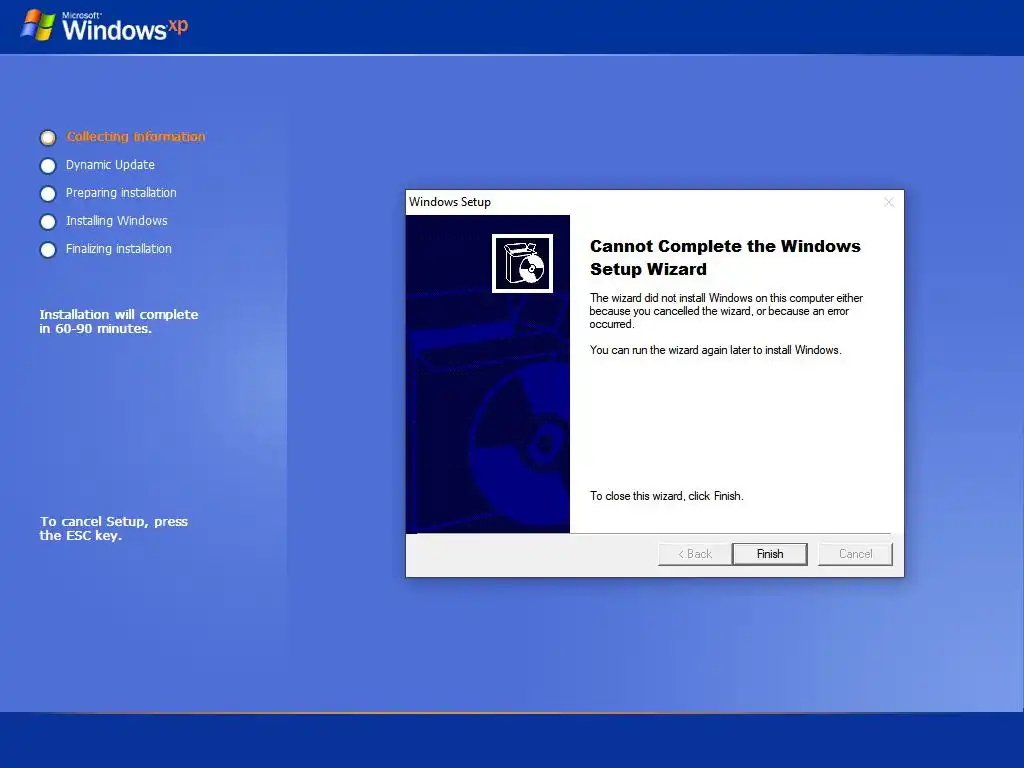Click the Windows XP wordmark text
Screen dimensions: 1024x768
[x=125, y=27]
